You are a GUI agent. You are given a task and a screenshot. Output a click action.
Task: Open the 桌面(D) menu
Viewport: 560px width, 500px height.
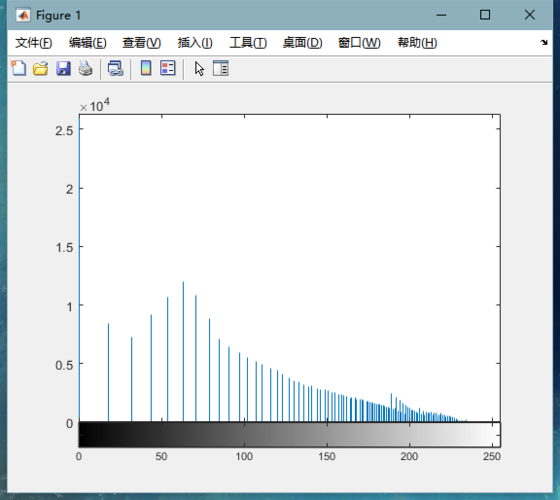click(302, 43)
